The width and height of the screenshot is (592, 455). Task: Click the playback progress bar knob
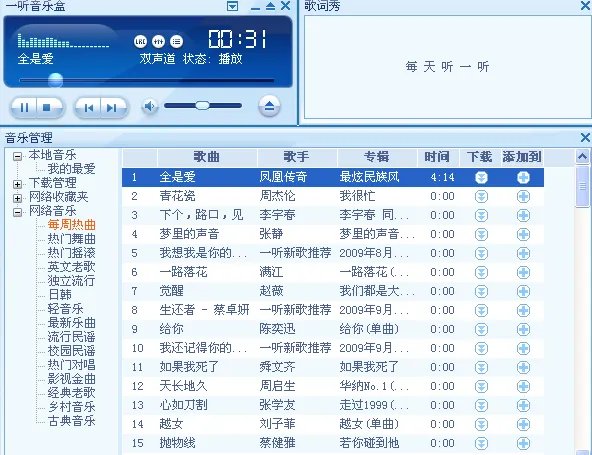coord(56,80)
